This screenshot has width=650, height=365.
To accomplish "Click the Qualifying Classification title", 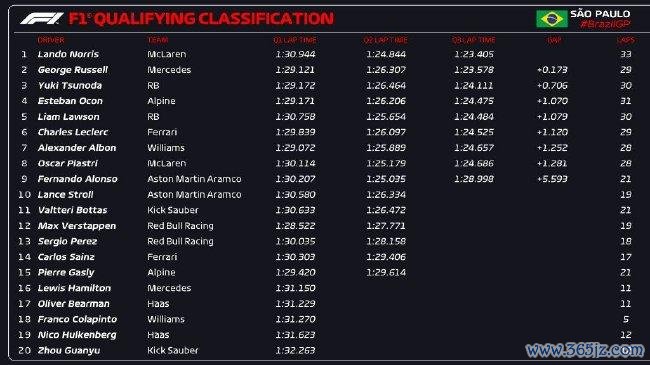I will coord(201,19).
